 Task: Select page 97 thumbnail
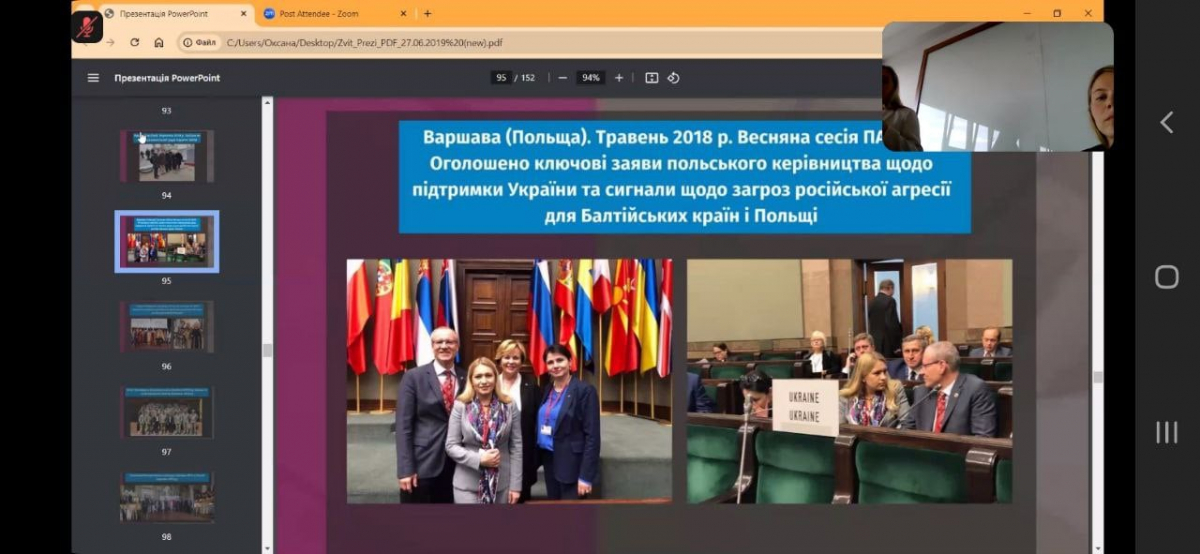click(166, 413)
